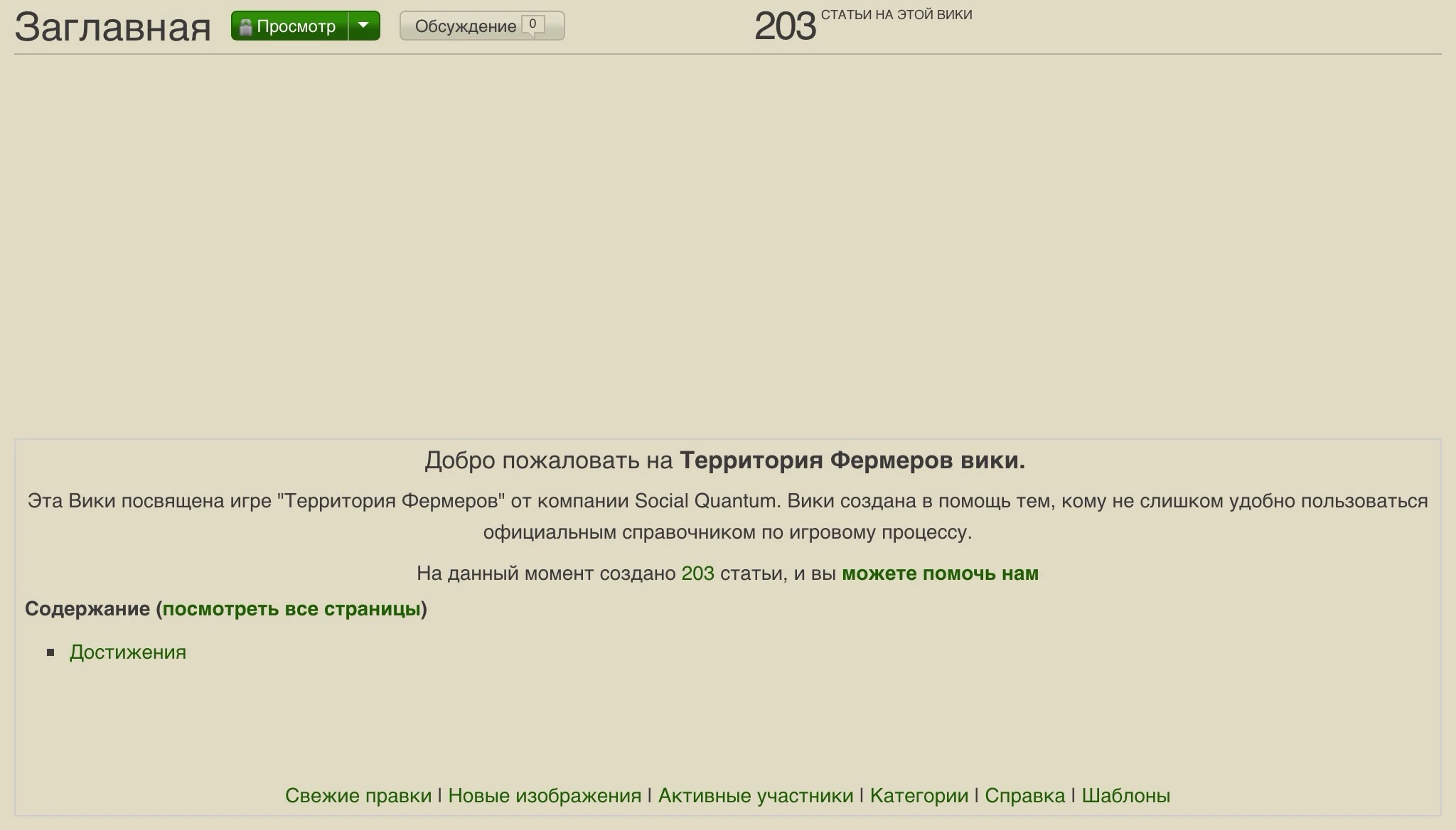The width and height of the screenshot is (1456, 830).
Task: Expand the dropdown arrow beside Просмотр
Action: click(x=363, y=26)
